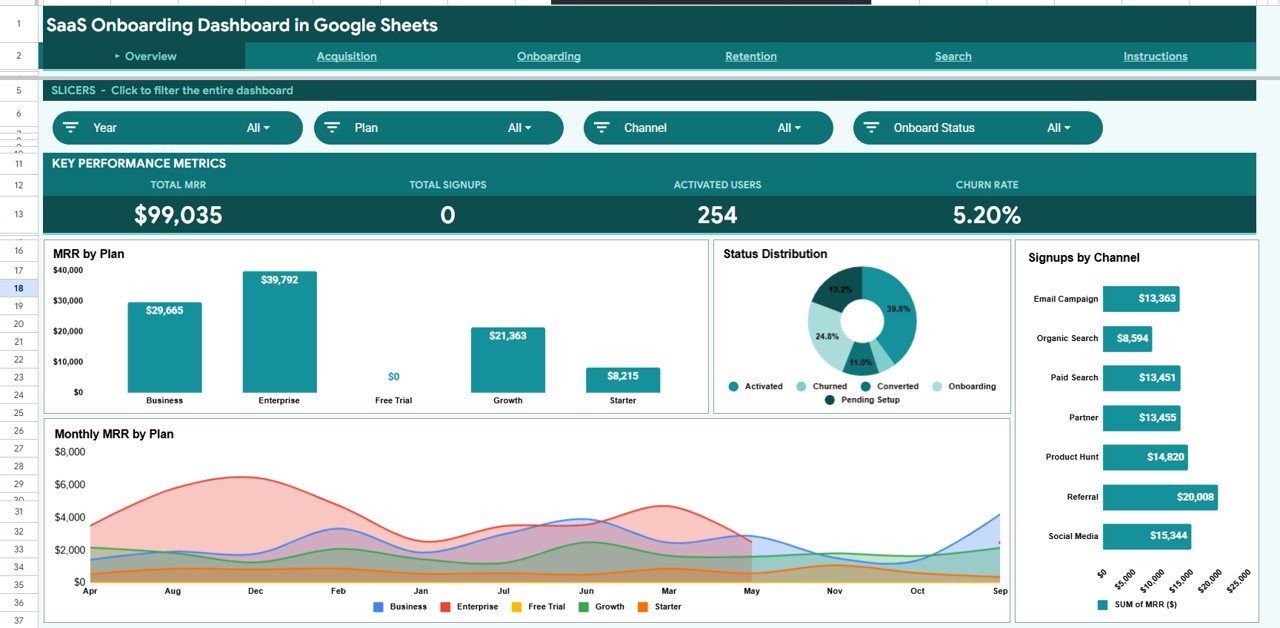
Task: Go to the Onboarding sheet link
Action: pos(549,56)
